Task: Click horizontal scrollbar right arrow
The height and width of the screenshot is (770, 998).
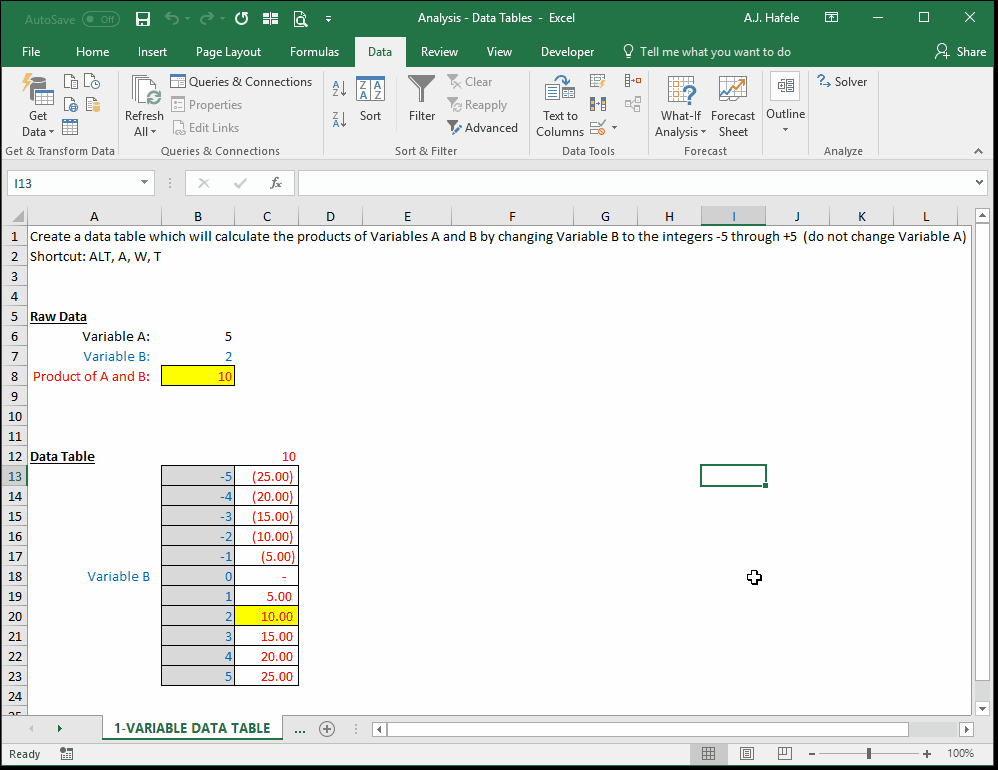Action: [x=966, y=729]
